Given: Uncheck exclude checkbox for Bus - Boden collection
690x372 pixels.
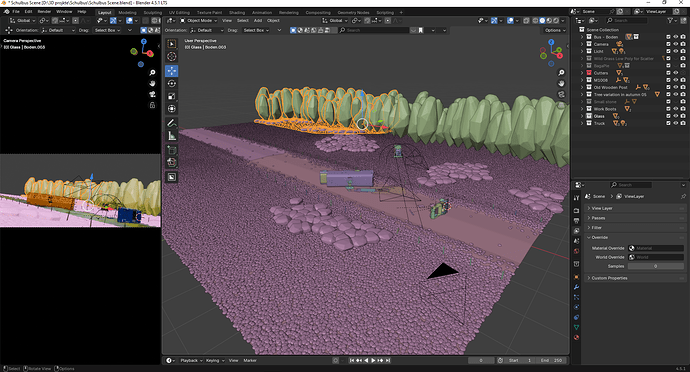Looking at the screenshot, I should 668,37.
